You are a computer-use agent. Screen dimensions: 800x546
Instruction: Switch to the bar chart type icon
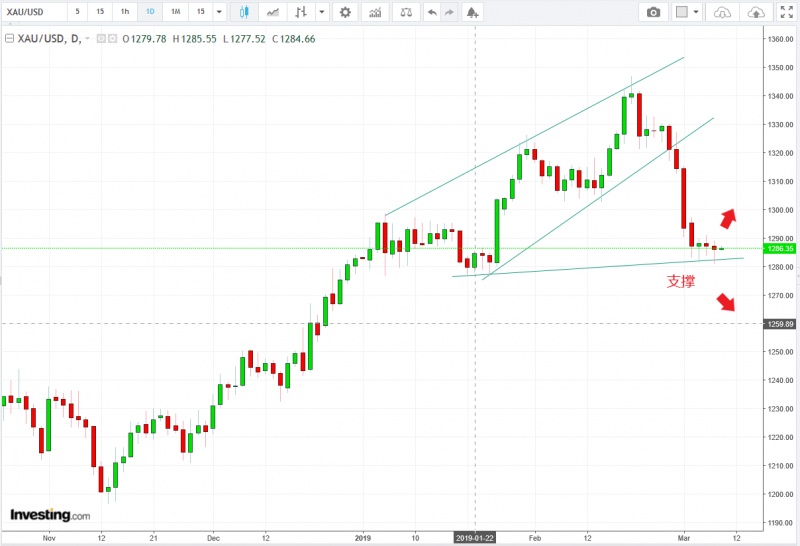(x=299, y=12)
